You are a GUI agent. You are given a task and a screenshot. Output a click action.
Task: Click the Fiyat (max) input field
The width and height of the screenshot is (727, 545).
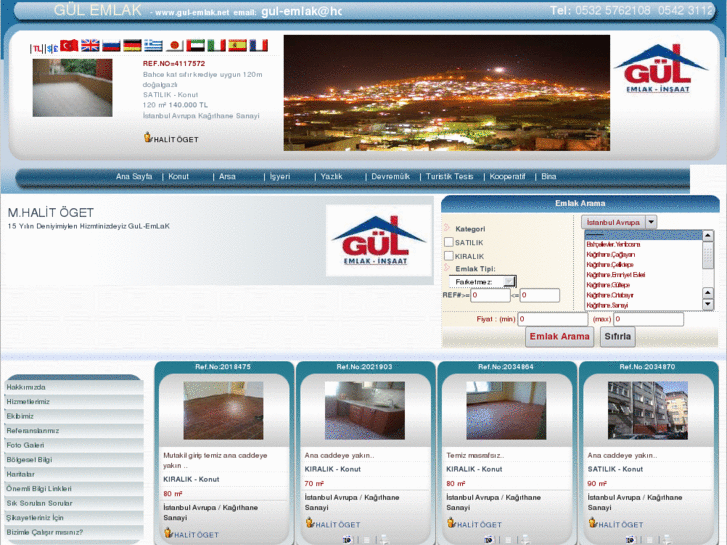[x=648, y=319]
